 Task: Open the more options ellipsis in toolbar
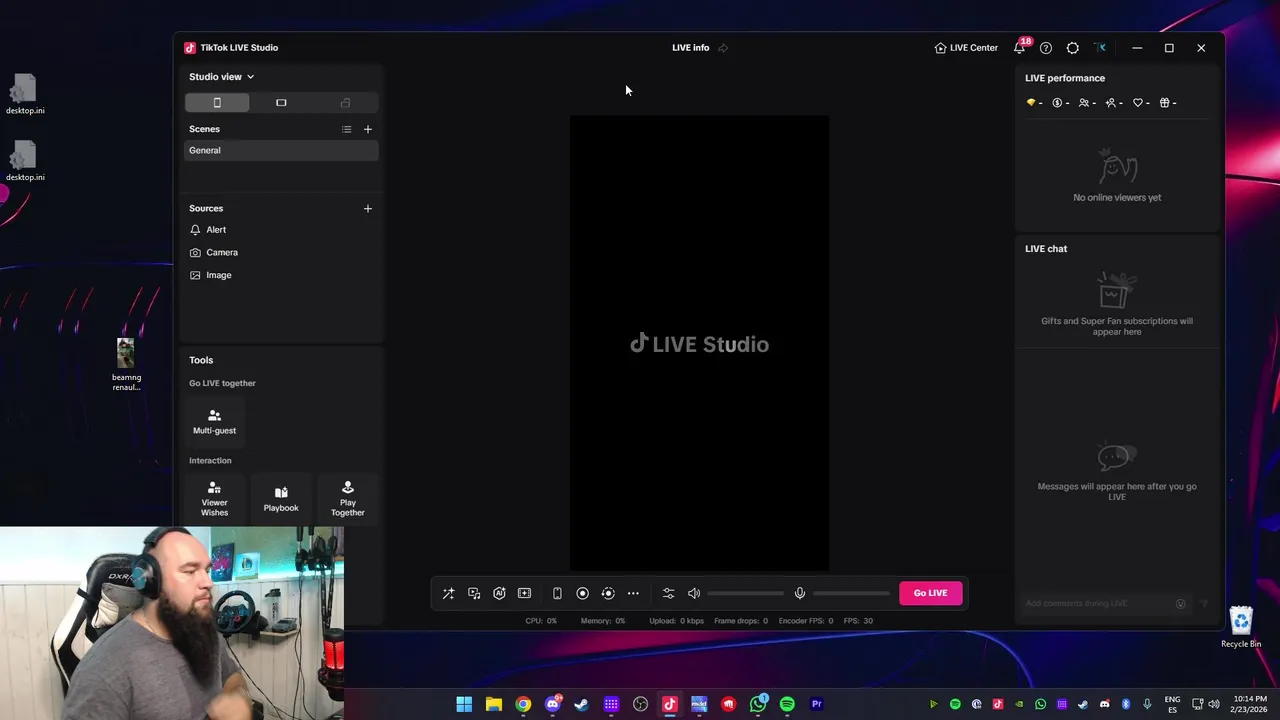tap(633, 593)
